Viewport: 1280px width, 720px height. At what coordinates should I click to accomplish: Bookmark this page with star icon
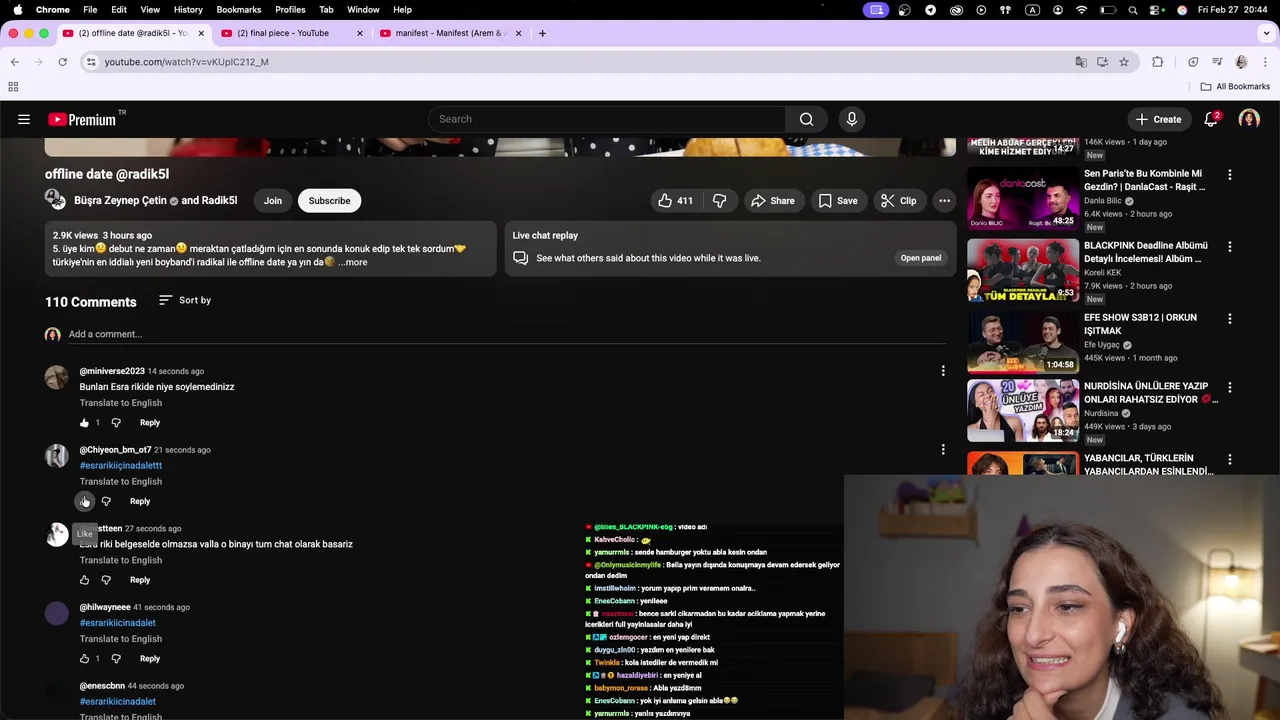(x=1124, y=62)
